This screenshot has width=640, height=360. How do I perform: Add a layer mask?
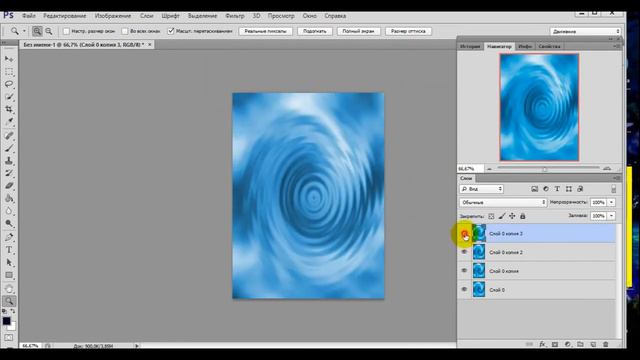pos(555,344)
